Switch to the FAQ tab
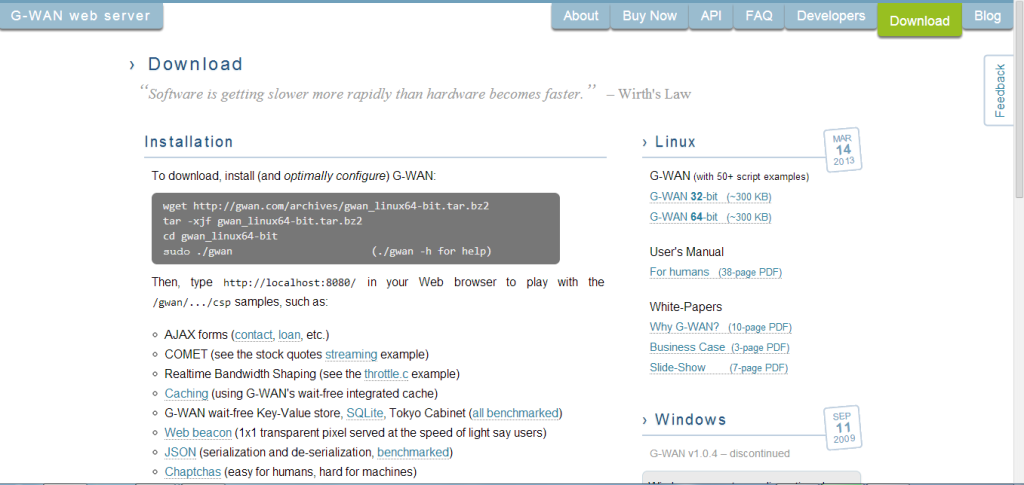Screen dimensions: 1024x485 (758, 16)
